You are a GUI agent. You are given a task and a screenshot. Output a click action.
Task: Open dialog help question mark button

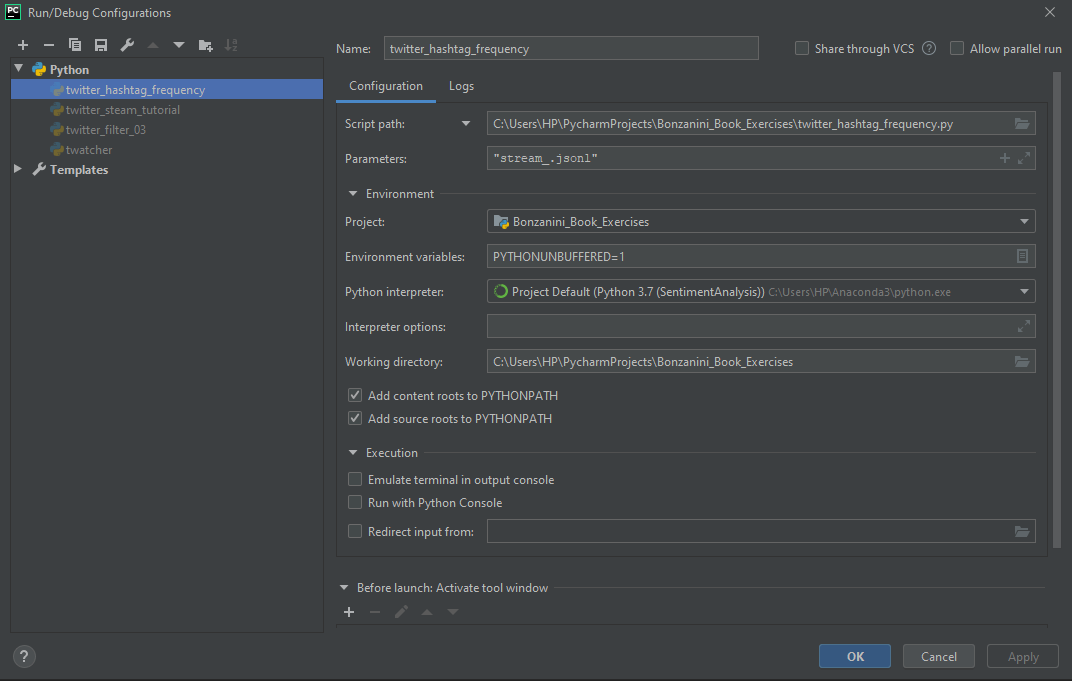tap(24, 656)
